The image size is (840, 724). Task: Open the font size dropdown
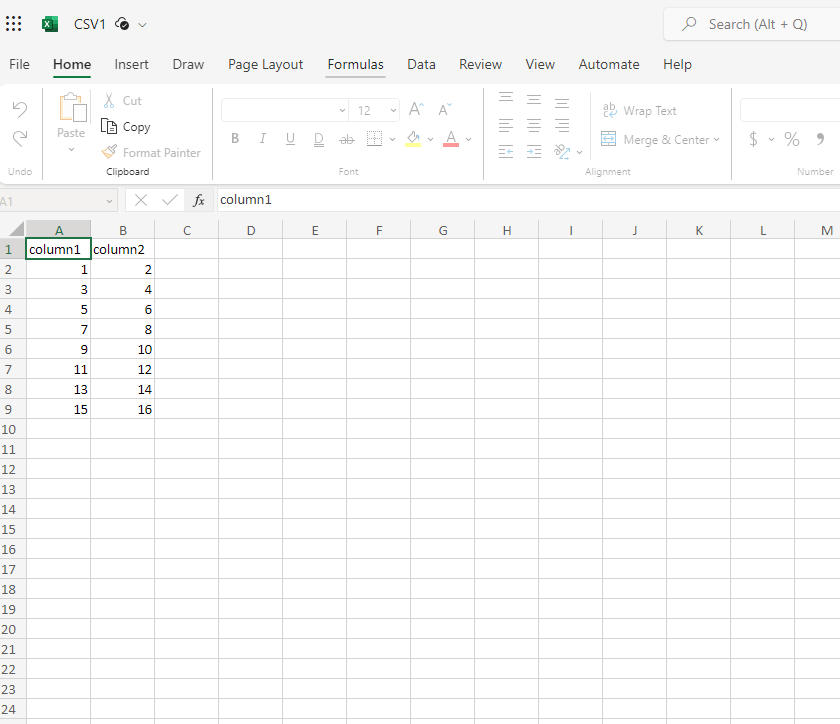click(392, 110)
